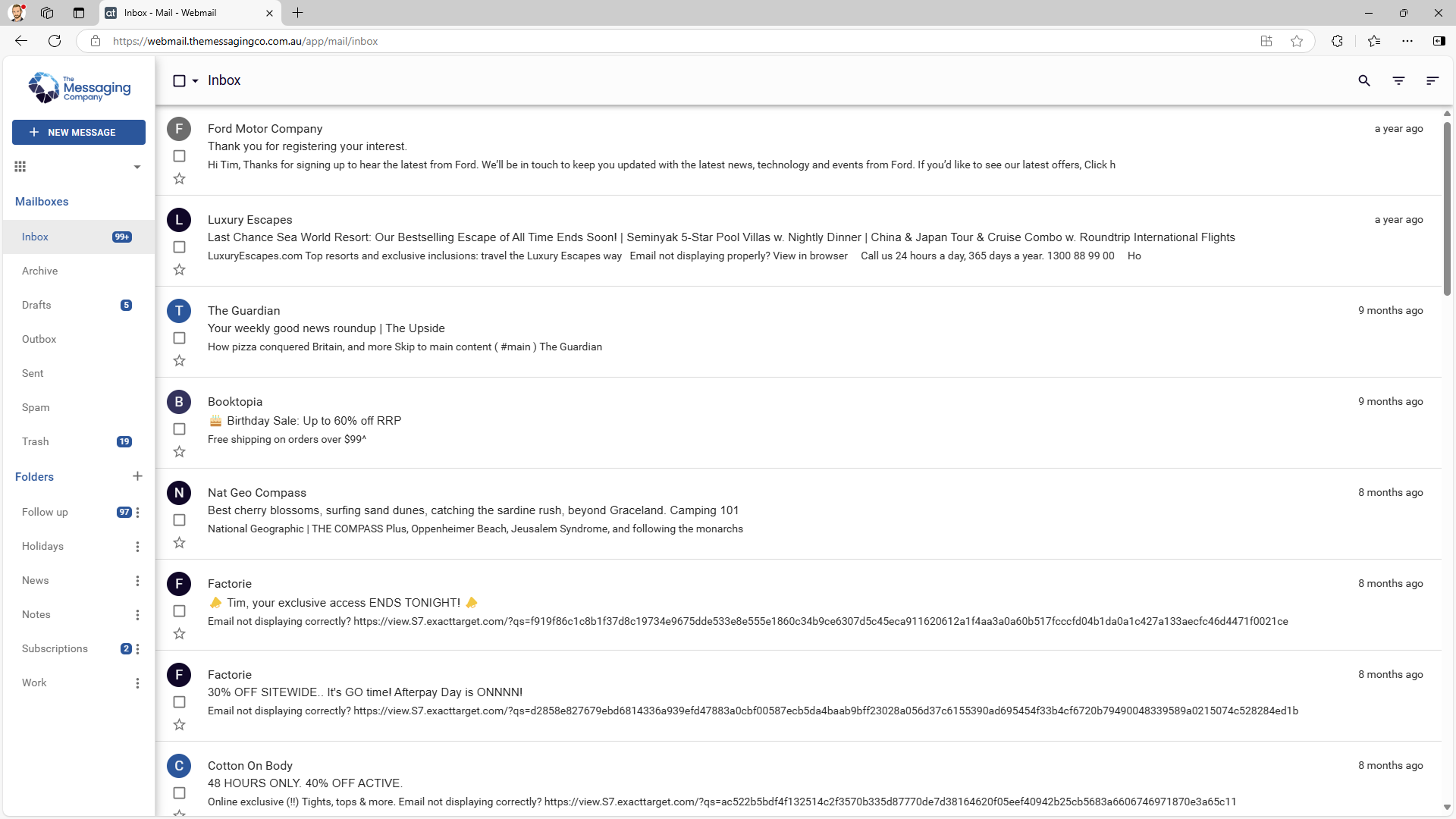Check the Factorie Afterpay Day email checkbox
This screenshot has height=819, width=1456.
coord(179,702)
